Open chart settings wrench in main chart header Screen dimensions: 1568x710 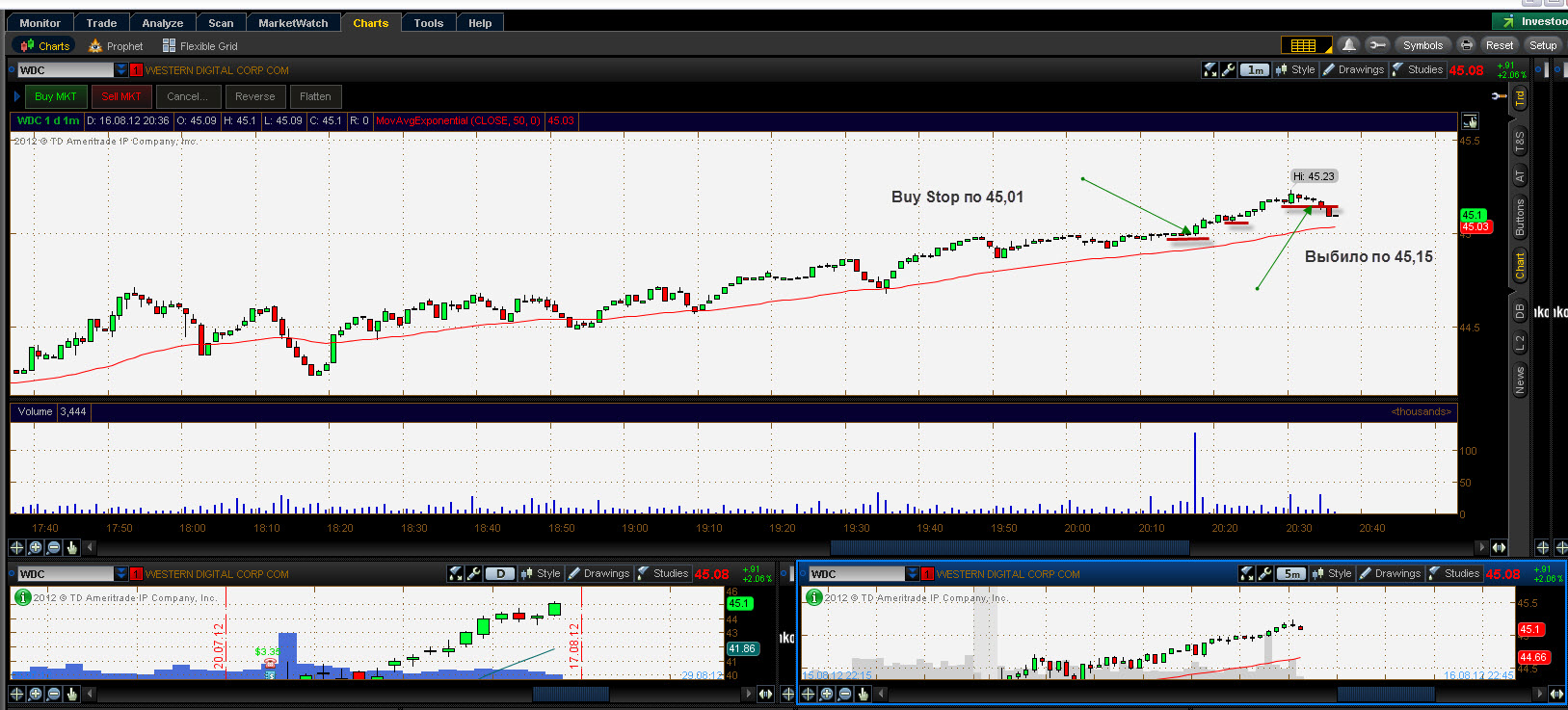point(1229,69)
